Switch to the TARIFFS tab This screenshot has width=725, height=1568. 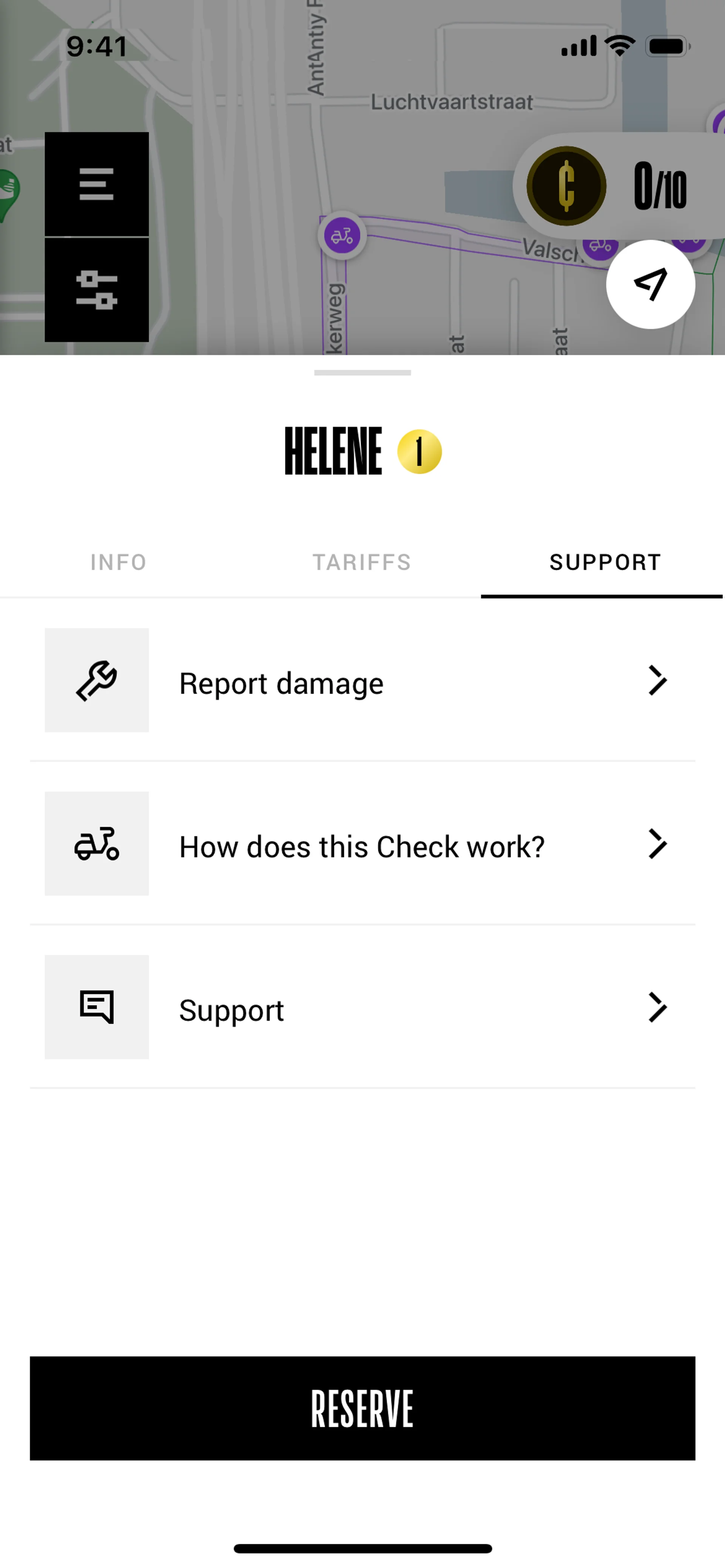pyautogui.click(x=362, y=562)
